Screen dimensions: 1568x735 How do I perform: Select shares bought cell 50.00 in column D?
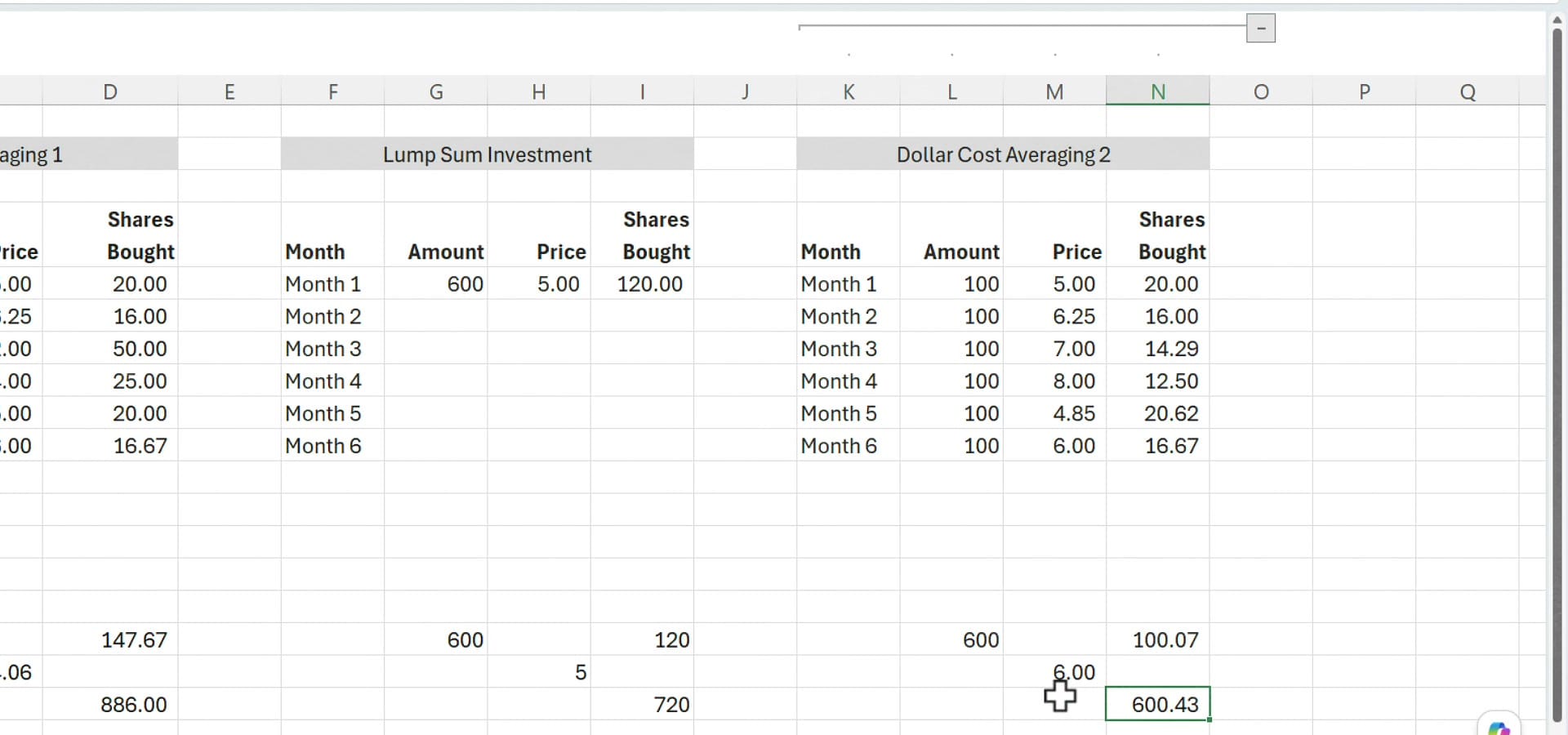pos(110,349)
